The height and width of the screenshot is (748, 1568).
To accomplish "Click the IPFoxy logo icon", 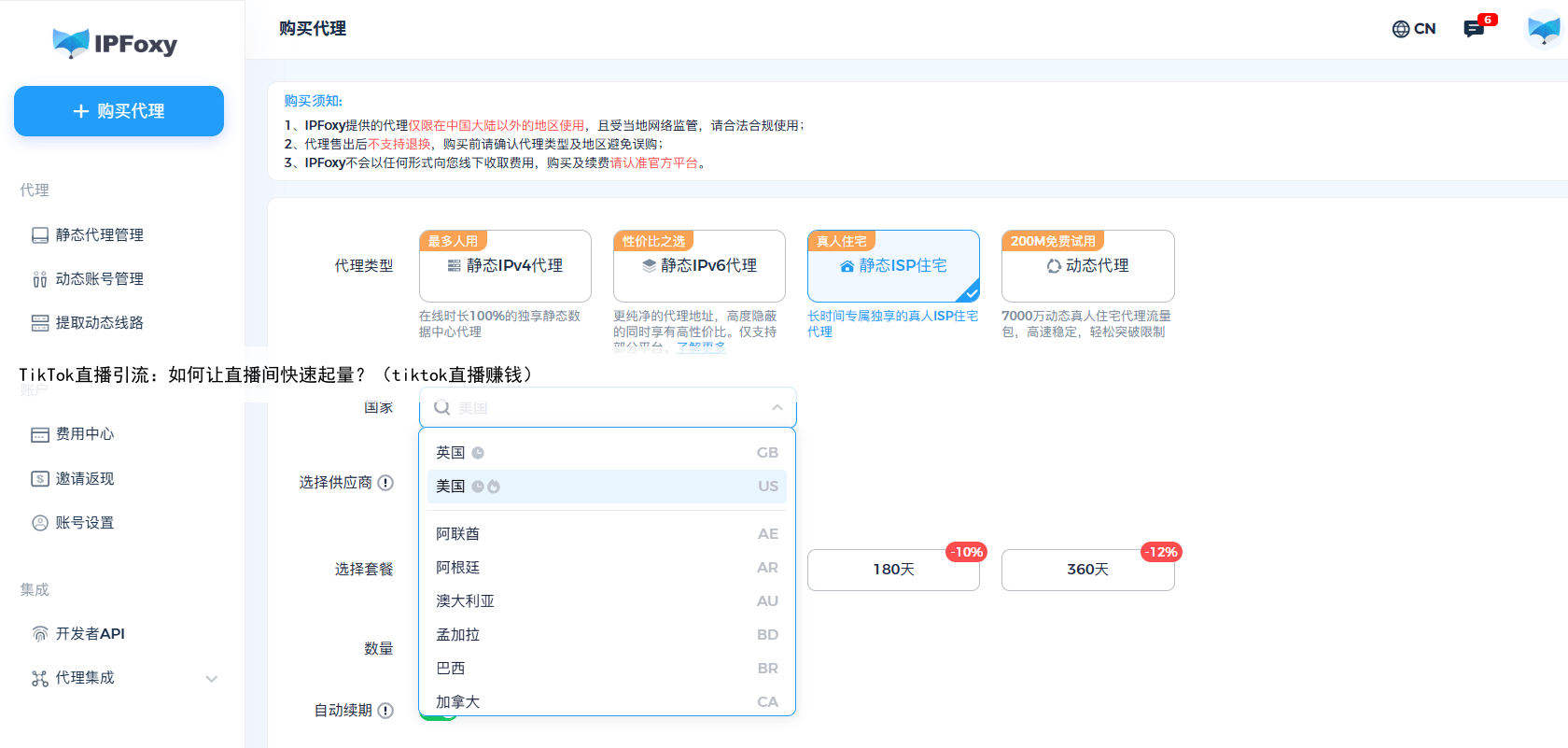I will click(71, 43).
